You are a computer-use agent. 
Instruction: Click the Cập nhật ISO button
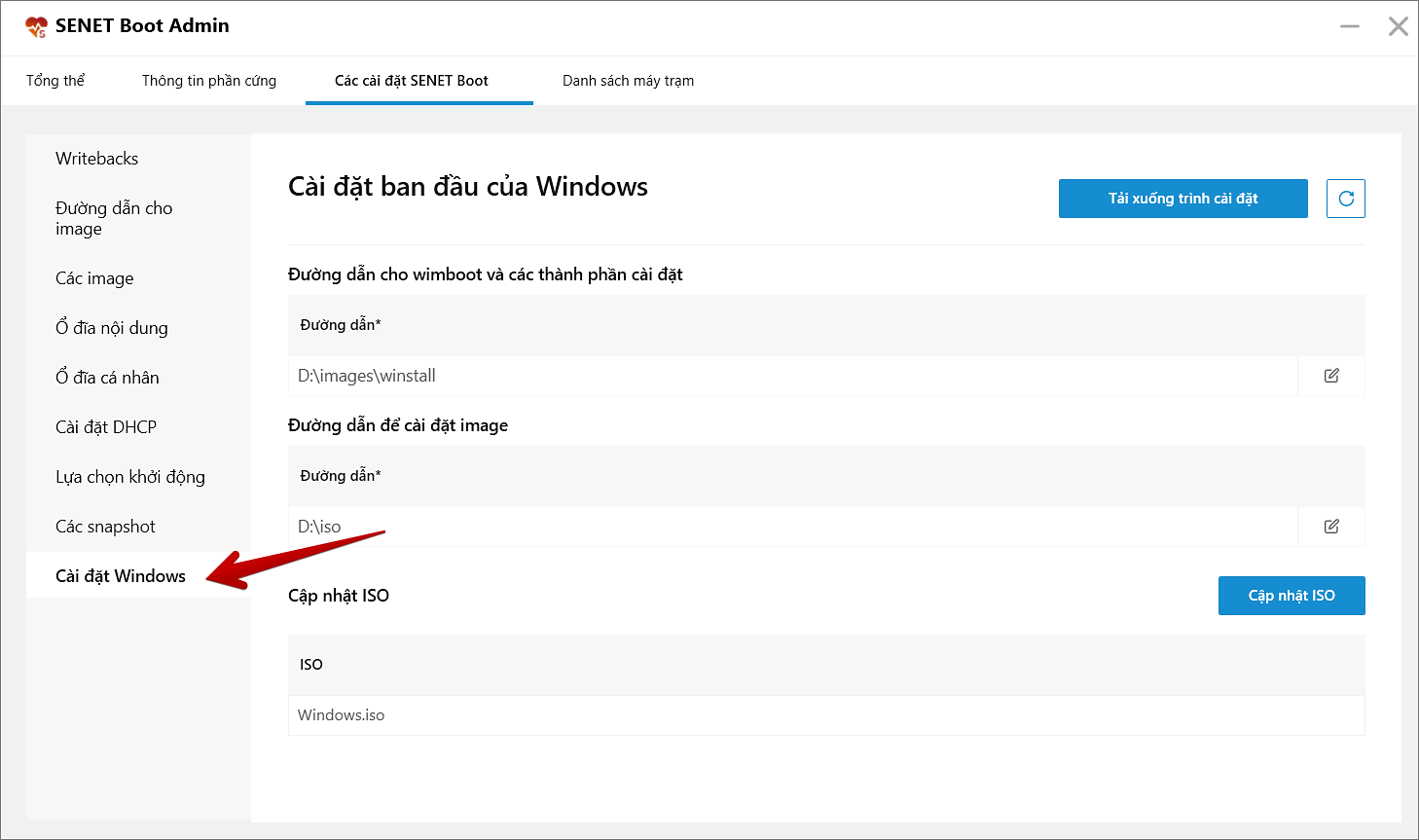click(x=1292, y=595)
